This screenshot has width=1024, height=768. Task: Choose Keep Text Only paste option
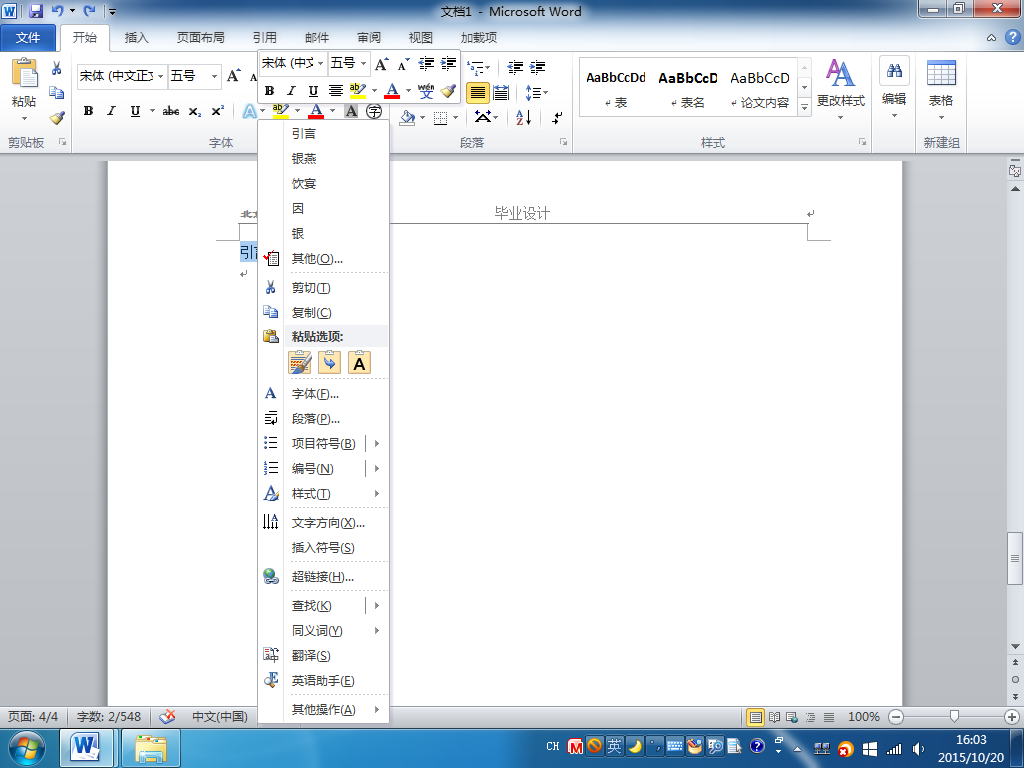coord(359,362)
